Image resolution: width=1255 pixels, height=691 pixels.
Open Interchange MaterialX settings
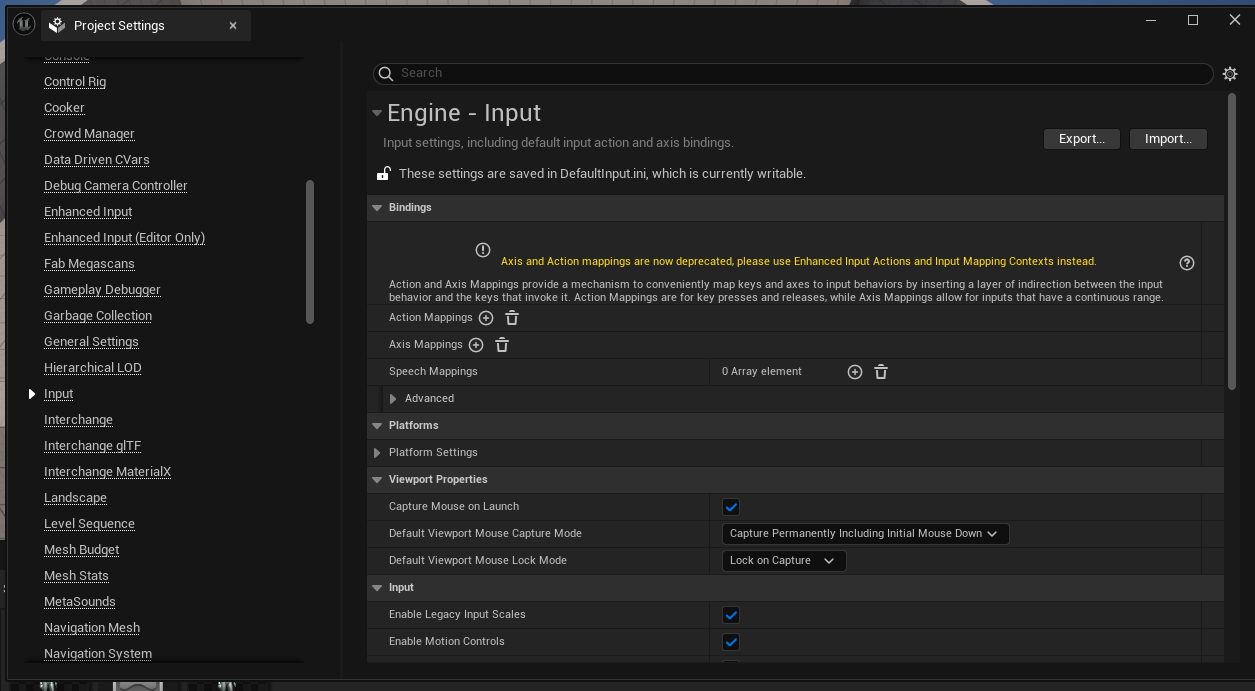108,472
